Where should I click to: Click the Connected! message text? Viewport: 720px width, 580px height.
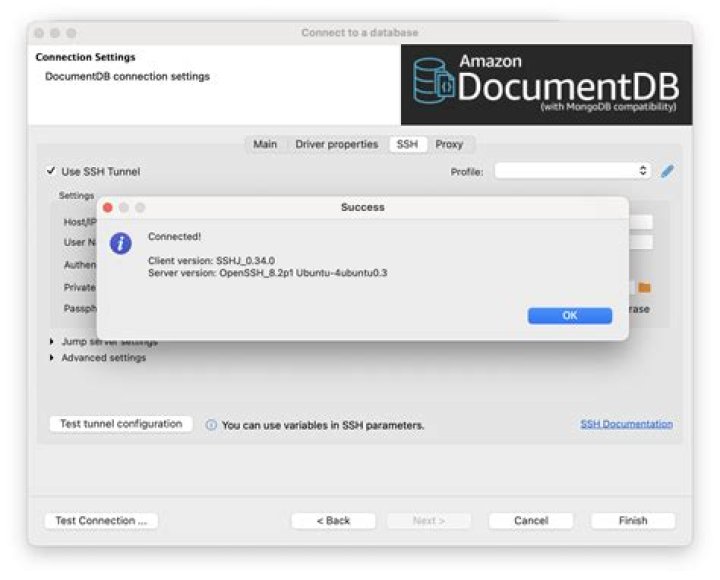click(174, 237)
